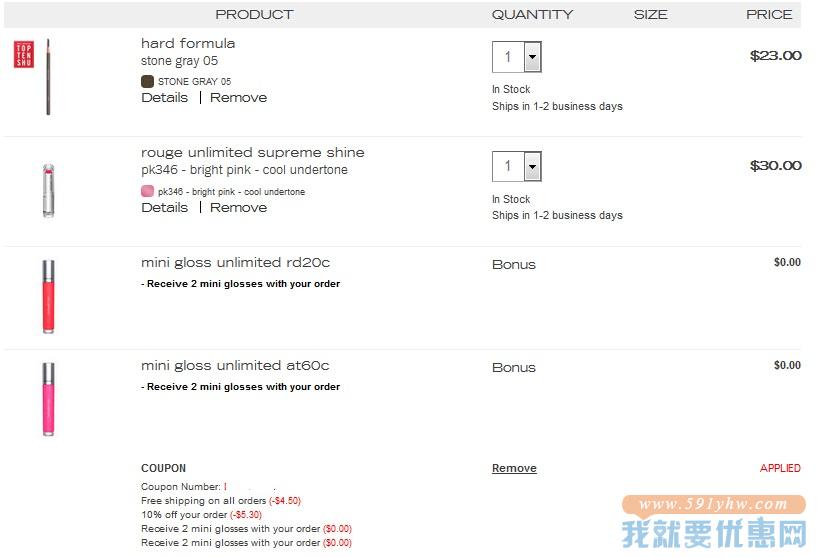Open Details for rouge unlimited supreme shine
The height and width of the screenshot is (558, 821).
(164, 207)
